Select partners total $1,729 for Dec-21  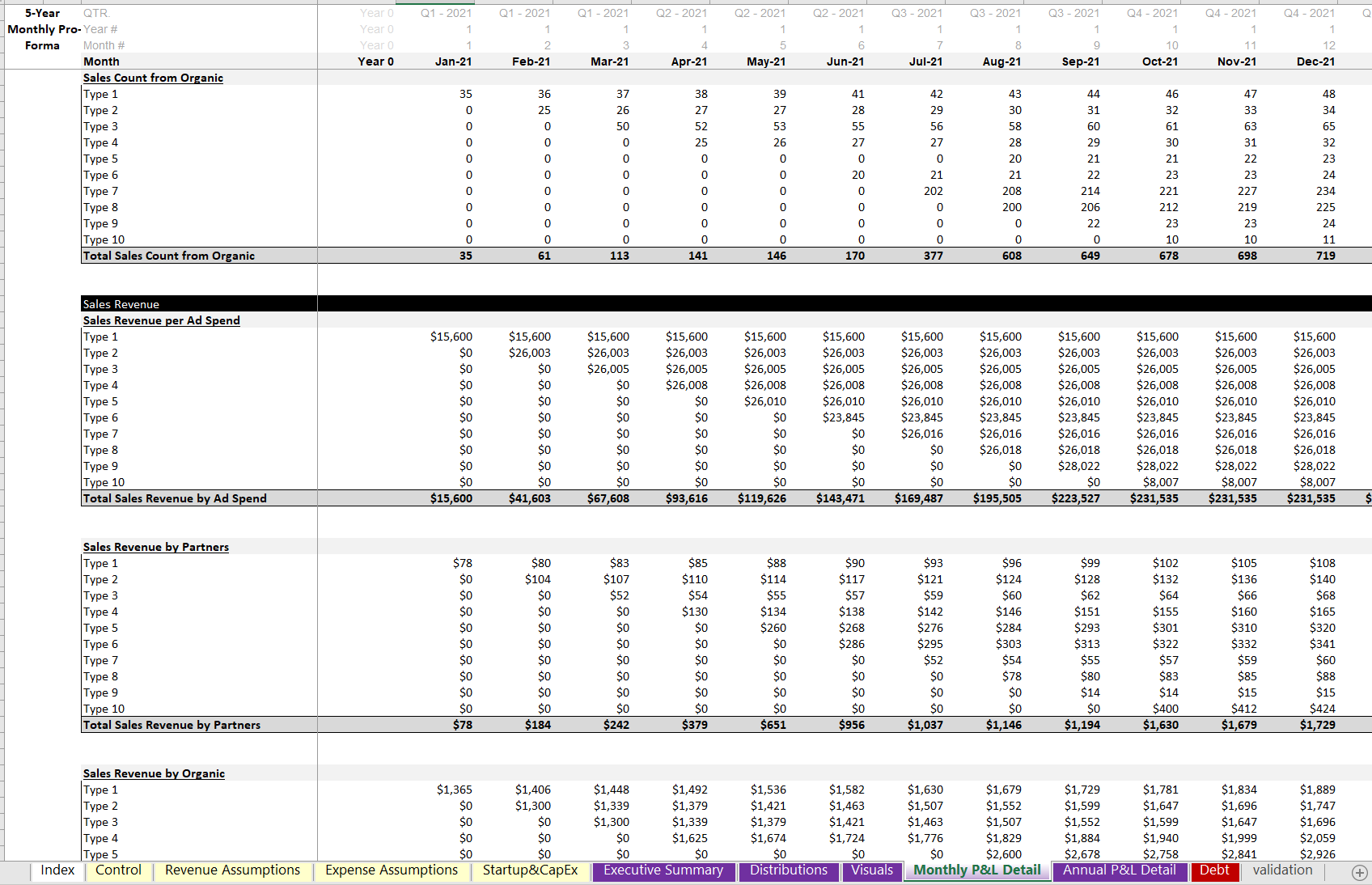(1317, 725)
